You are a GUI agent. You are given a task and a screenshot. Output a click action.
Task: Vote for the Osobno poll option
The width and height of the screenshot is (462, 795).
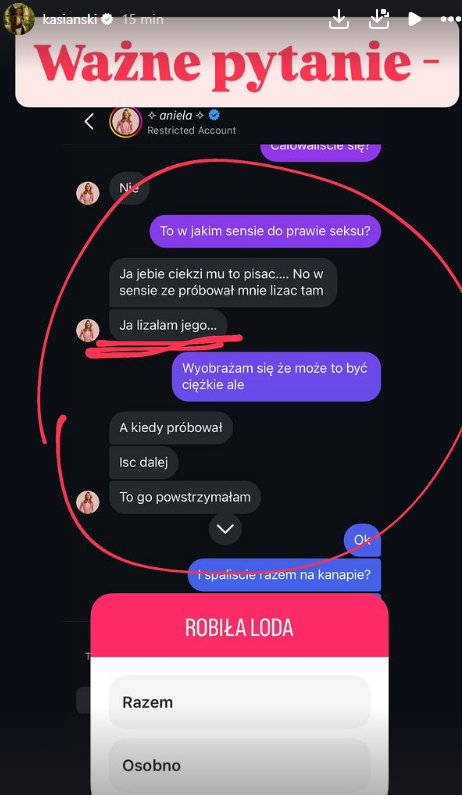pyautogui.click(x=239, y=765)
